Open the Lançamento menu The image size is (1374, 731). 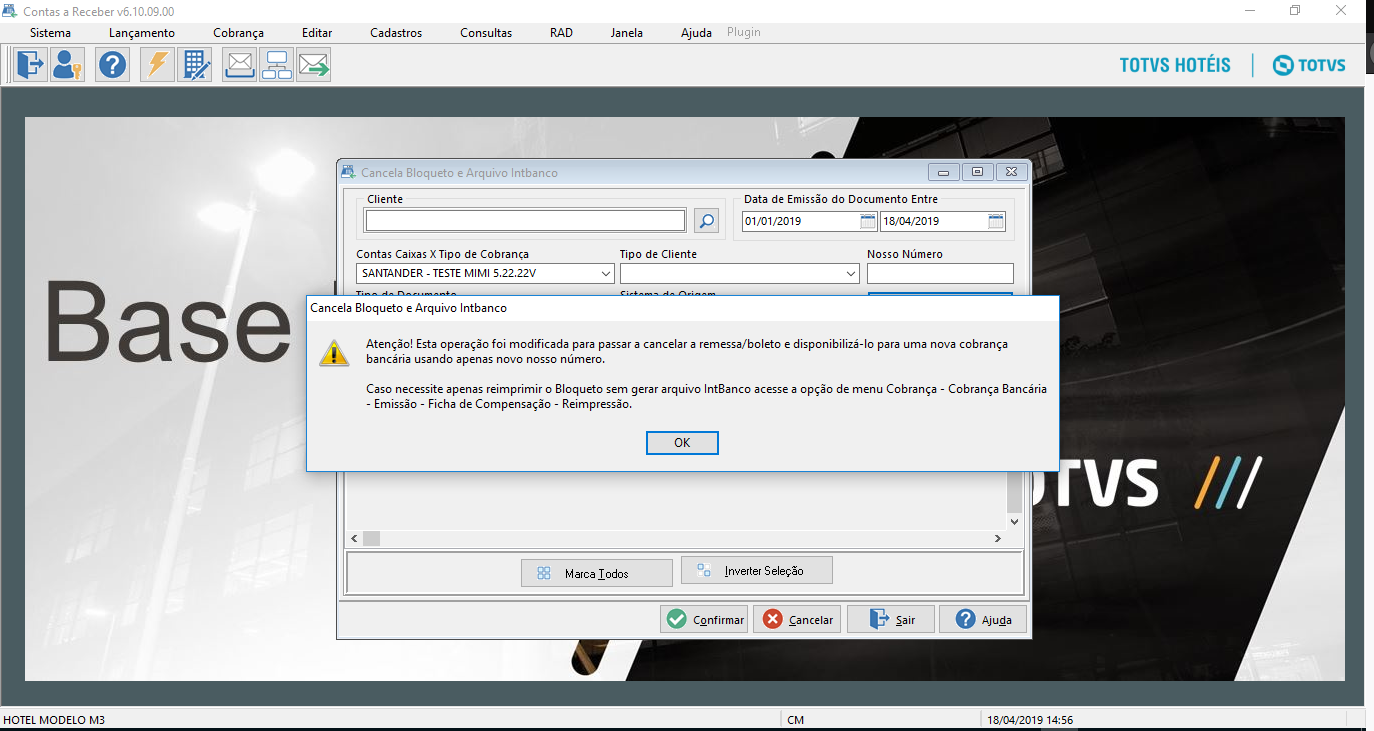pyautogui.click(x=142, y=33)
